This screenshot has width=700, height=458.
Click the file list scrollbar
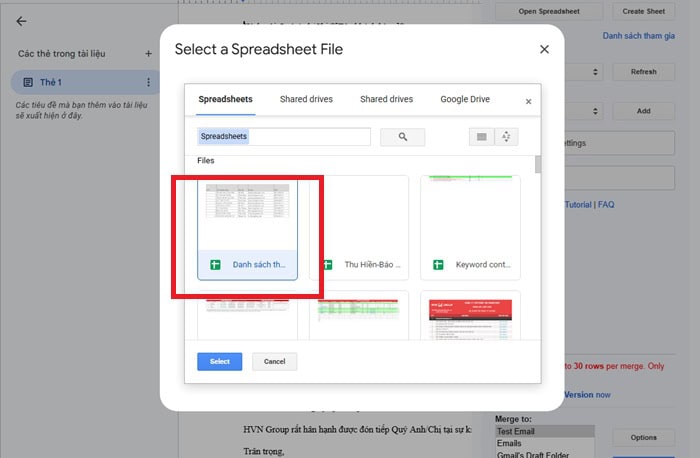pyautogui.click(x=538, y=164)
